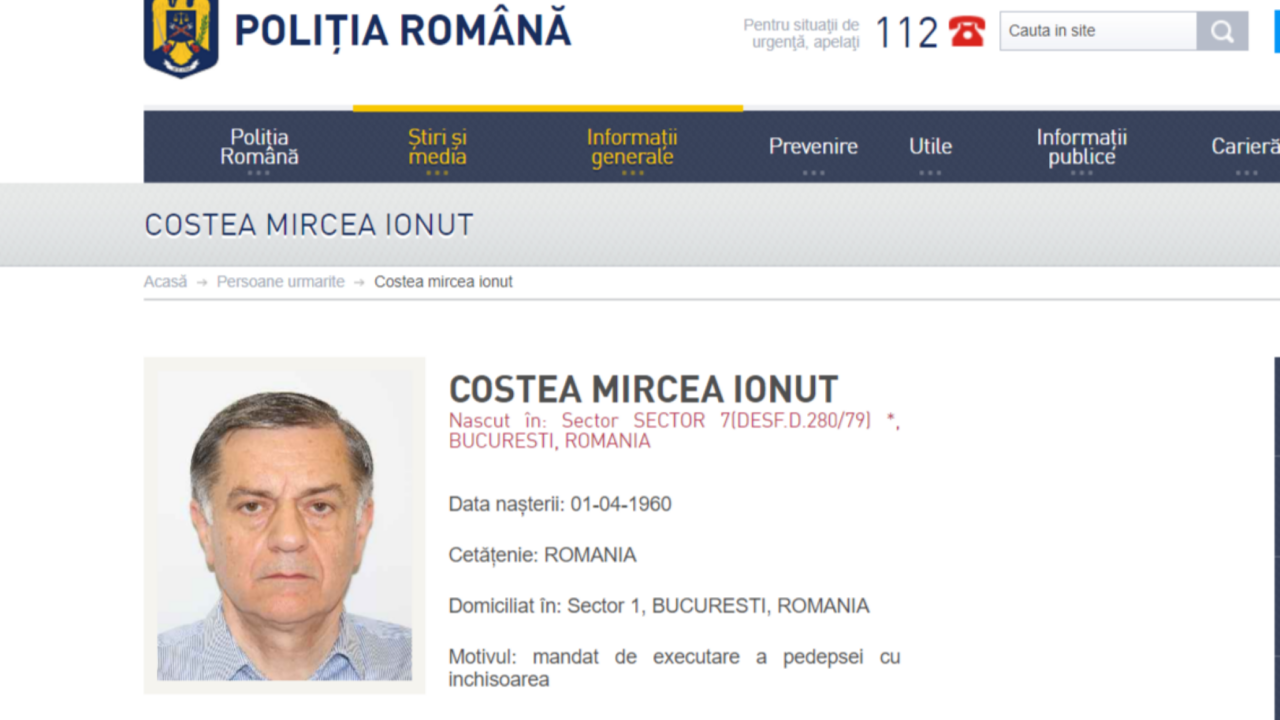Click the COSTEA MIRCEA IONUT profile heading
The width and height of the screenshot is (1280, 720).
(x=643, y=389)
